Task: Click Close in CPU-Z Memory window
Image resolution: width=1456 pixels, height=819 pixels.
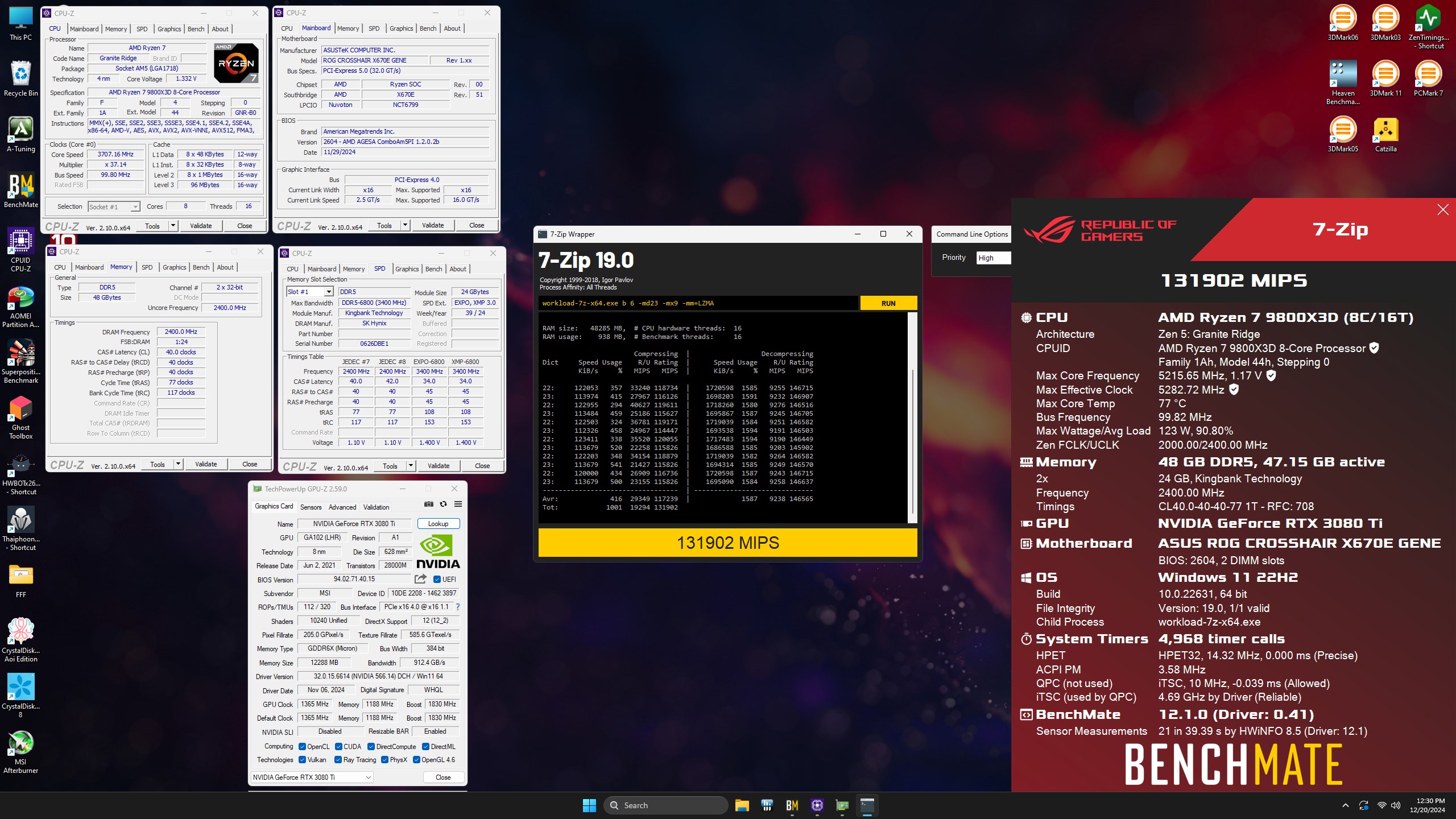Action: point(250,464)
